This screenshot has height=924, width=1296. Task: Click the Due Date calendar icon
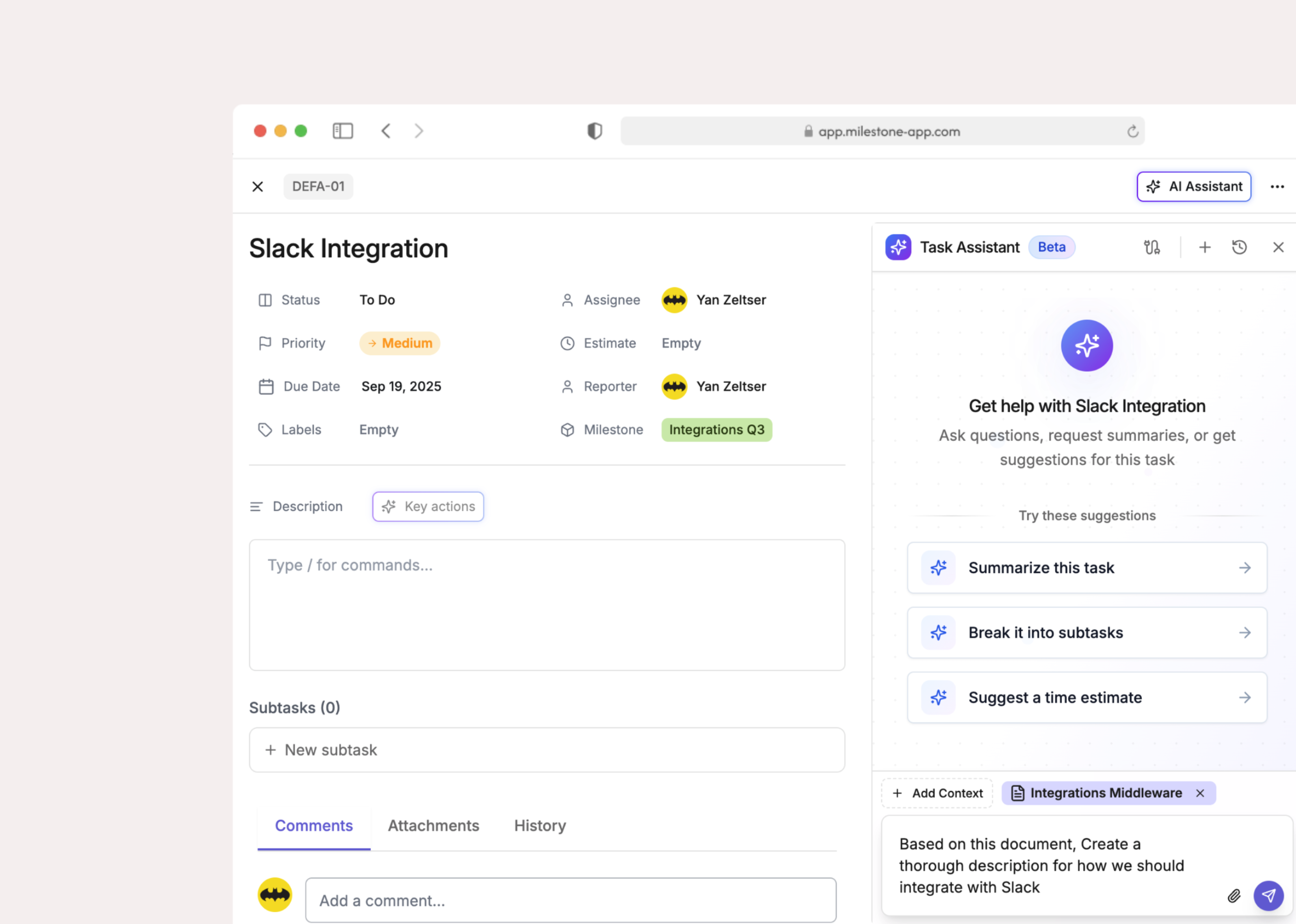266,386
